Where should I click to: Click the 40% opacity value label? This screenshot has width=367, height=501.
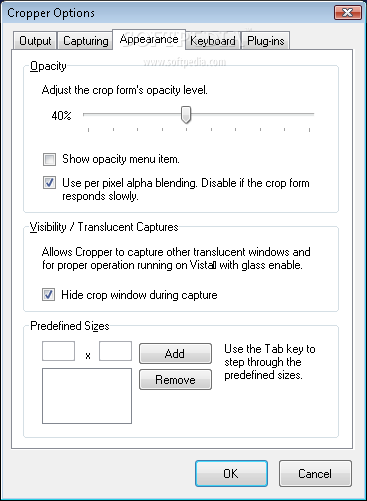point(61,116)
